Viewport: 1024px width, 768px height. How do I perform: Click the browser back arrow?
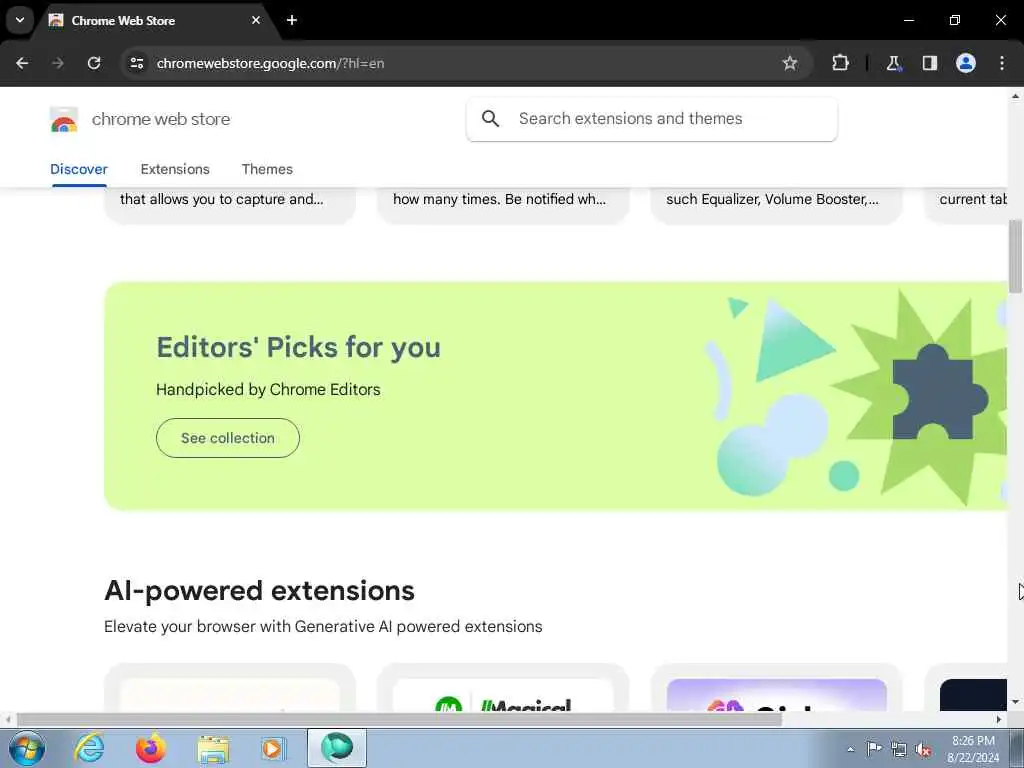point(22,63)
